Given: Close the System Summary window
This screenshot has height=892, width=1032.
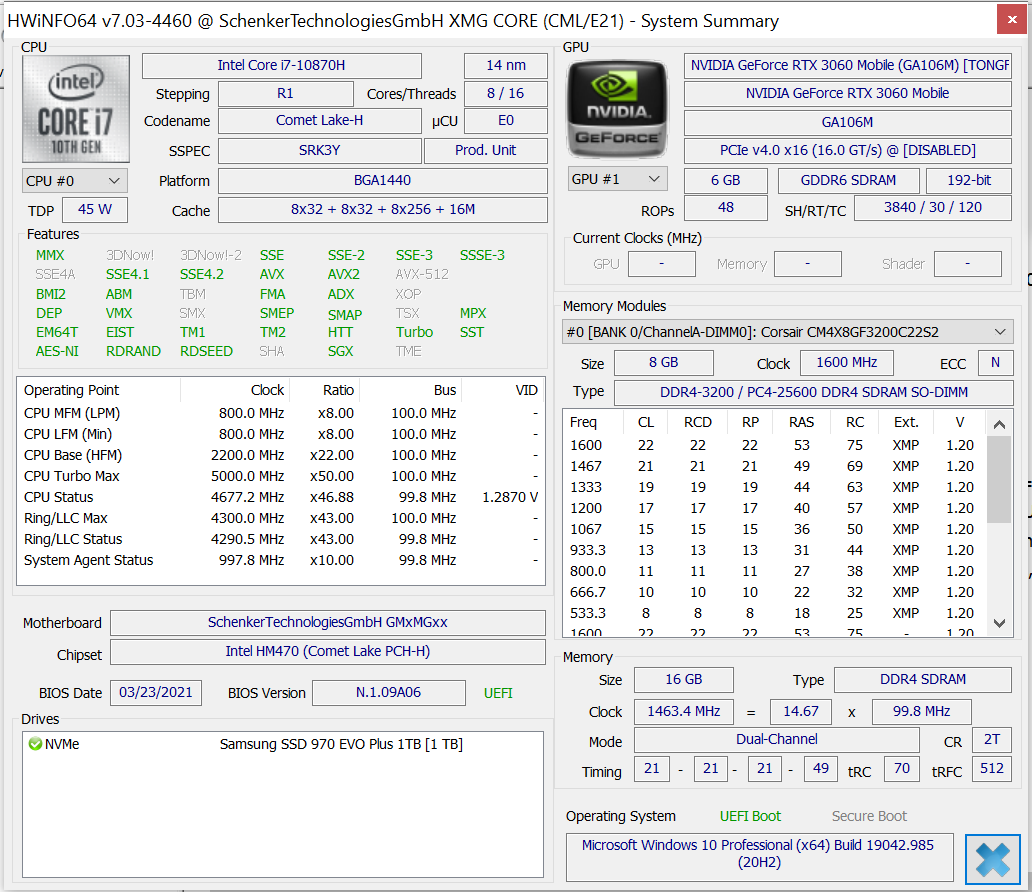Looking at the screenshot, I should point(1012,20).
